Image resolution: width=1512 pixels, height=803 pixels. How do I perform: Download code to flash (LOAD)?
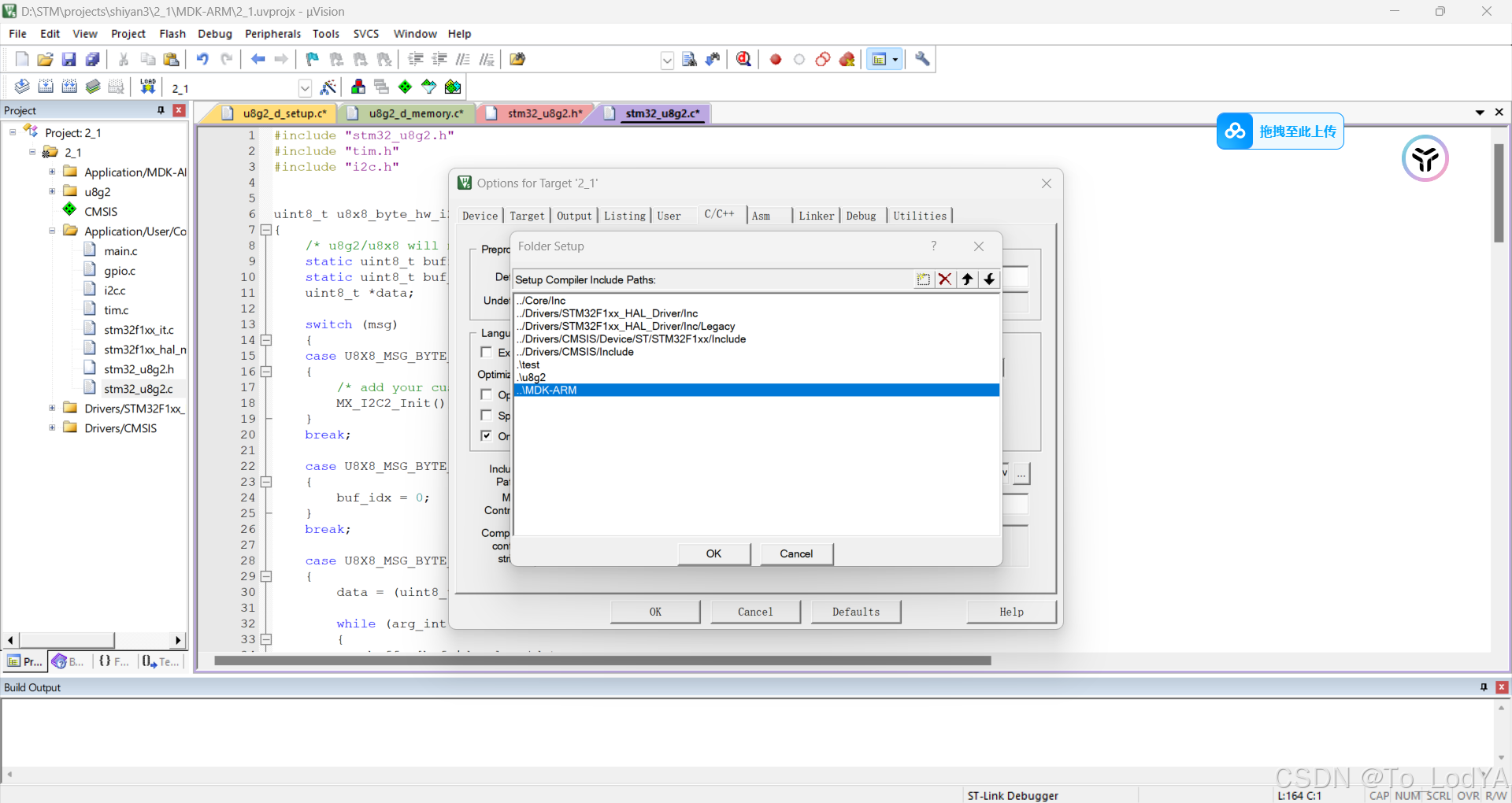click(x=147, y=87)
